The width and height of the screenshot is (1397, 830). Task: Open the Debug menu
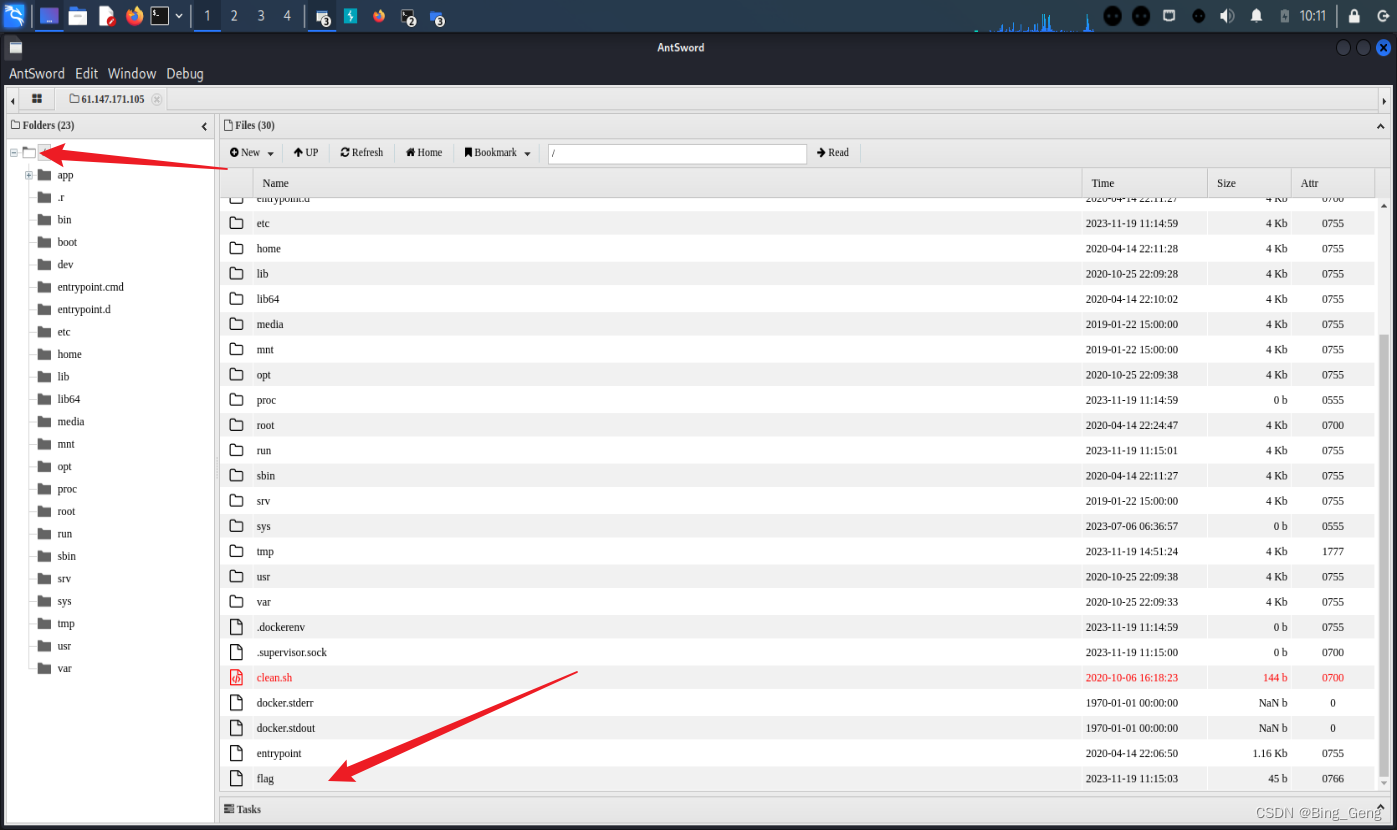[x=185, y=73]
